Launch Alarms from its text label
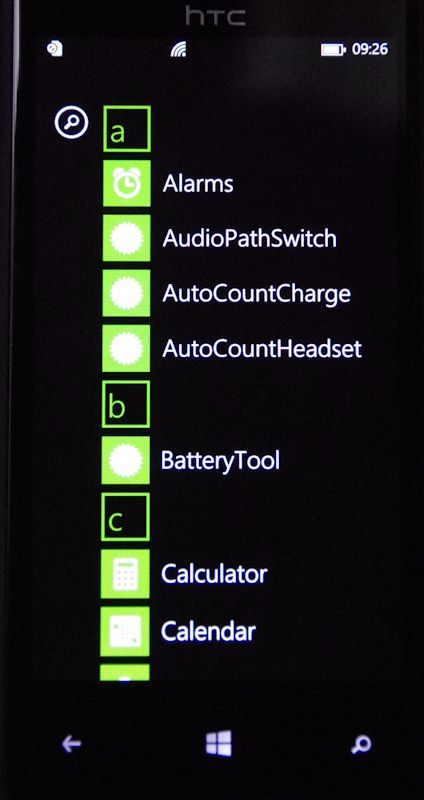The height and width of the screenshot is (800, 424). pos(198,184)
